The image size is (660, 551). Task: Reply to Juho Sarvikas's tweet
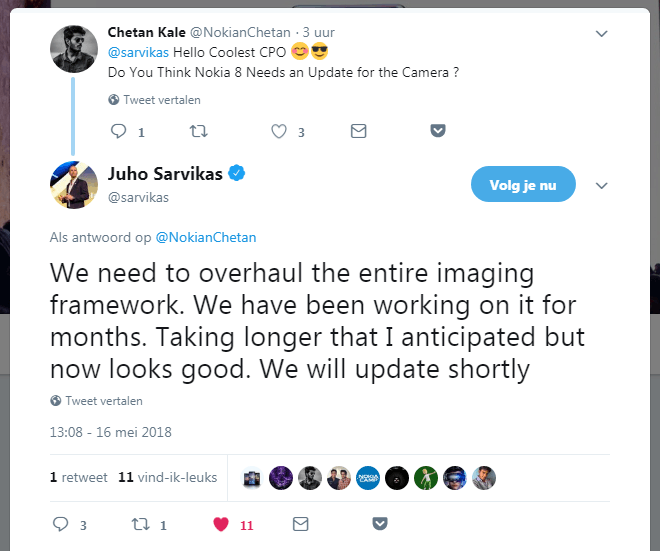tap(60, 524)
